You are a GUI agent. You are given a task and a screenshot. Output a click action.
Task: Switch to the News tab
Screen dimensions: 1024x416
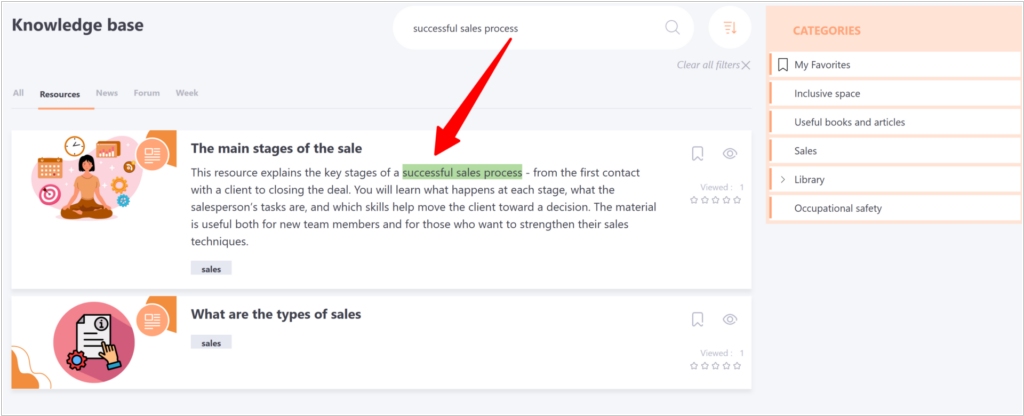(x=107, y=93)
